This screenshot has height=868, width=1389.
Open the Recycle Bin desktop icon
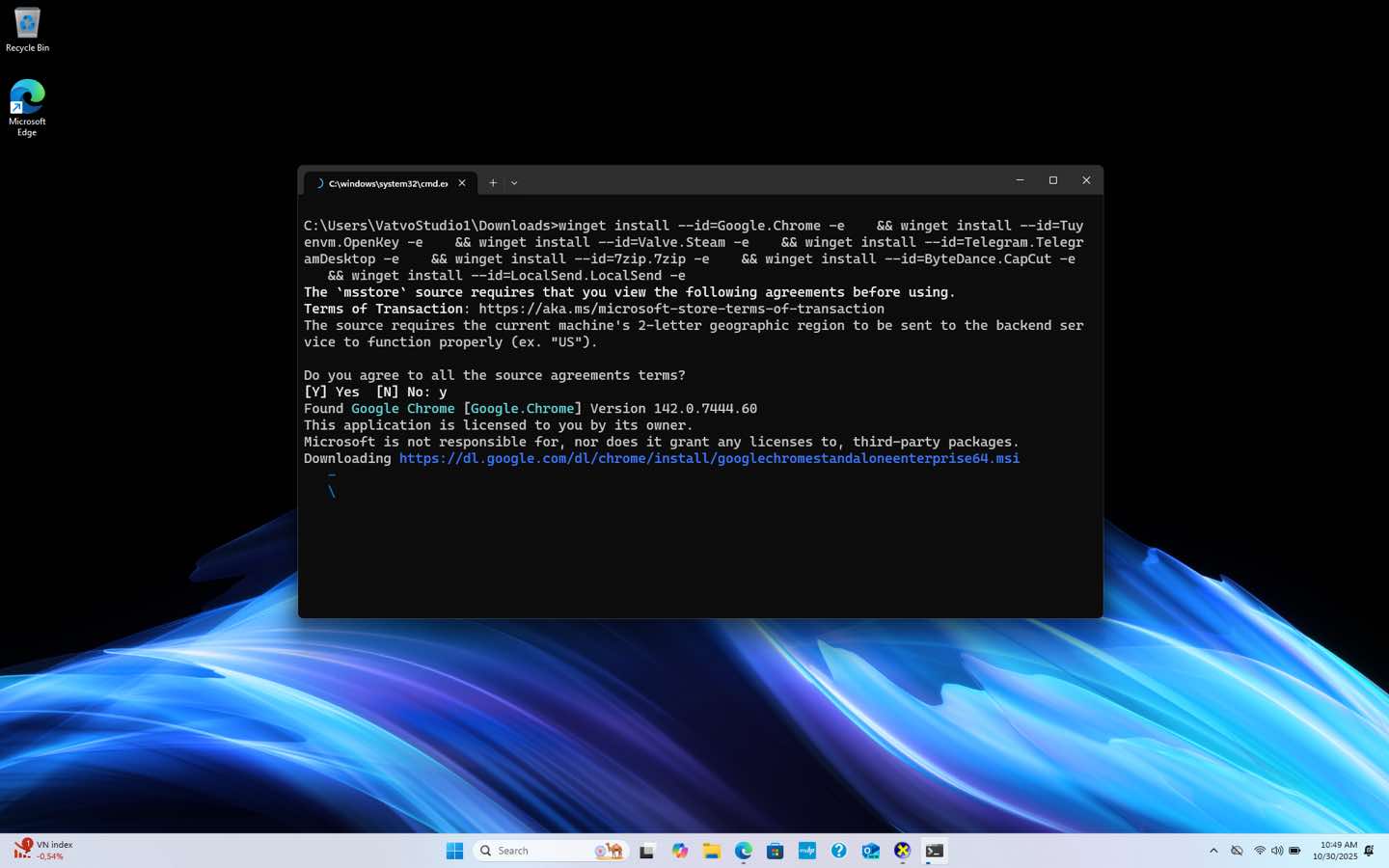[x=27, y=29]
